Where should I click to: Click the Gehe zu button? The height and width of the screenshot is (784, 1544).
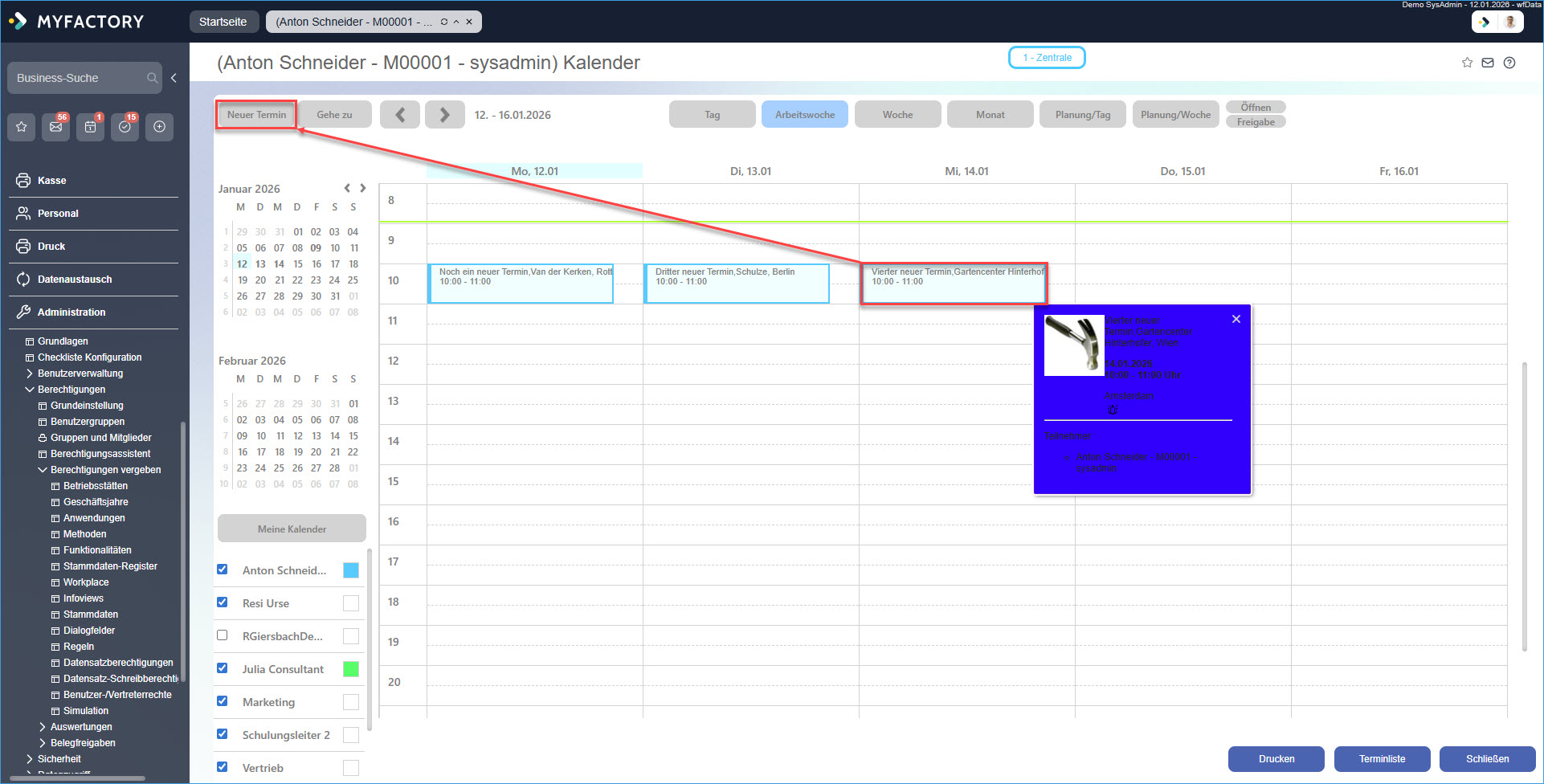(334, 115)
